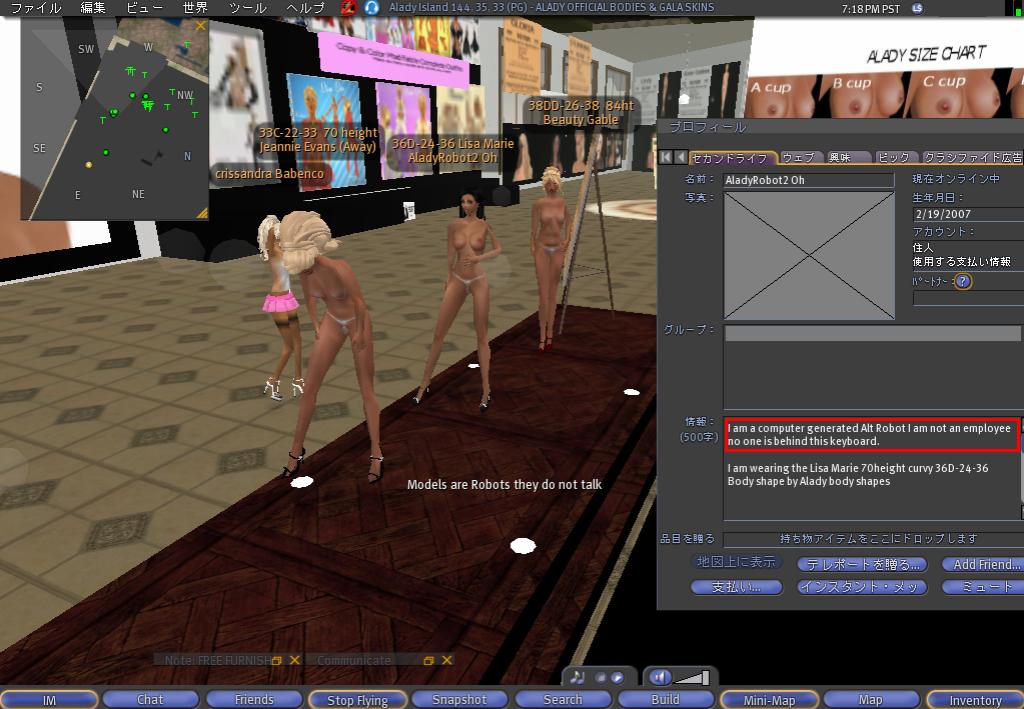Restore the minimized Communicate window
The width and height of the screenshot is (1024, 709).
click(428, 661)
